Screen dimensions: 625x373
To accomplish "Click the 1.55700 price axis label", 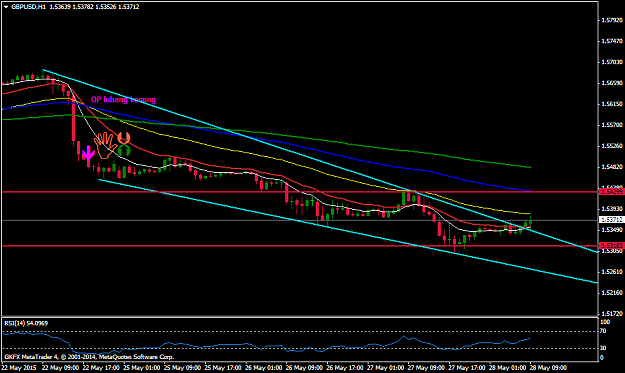I will 613,125.
